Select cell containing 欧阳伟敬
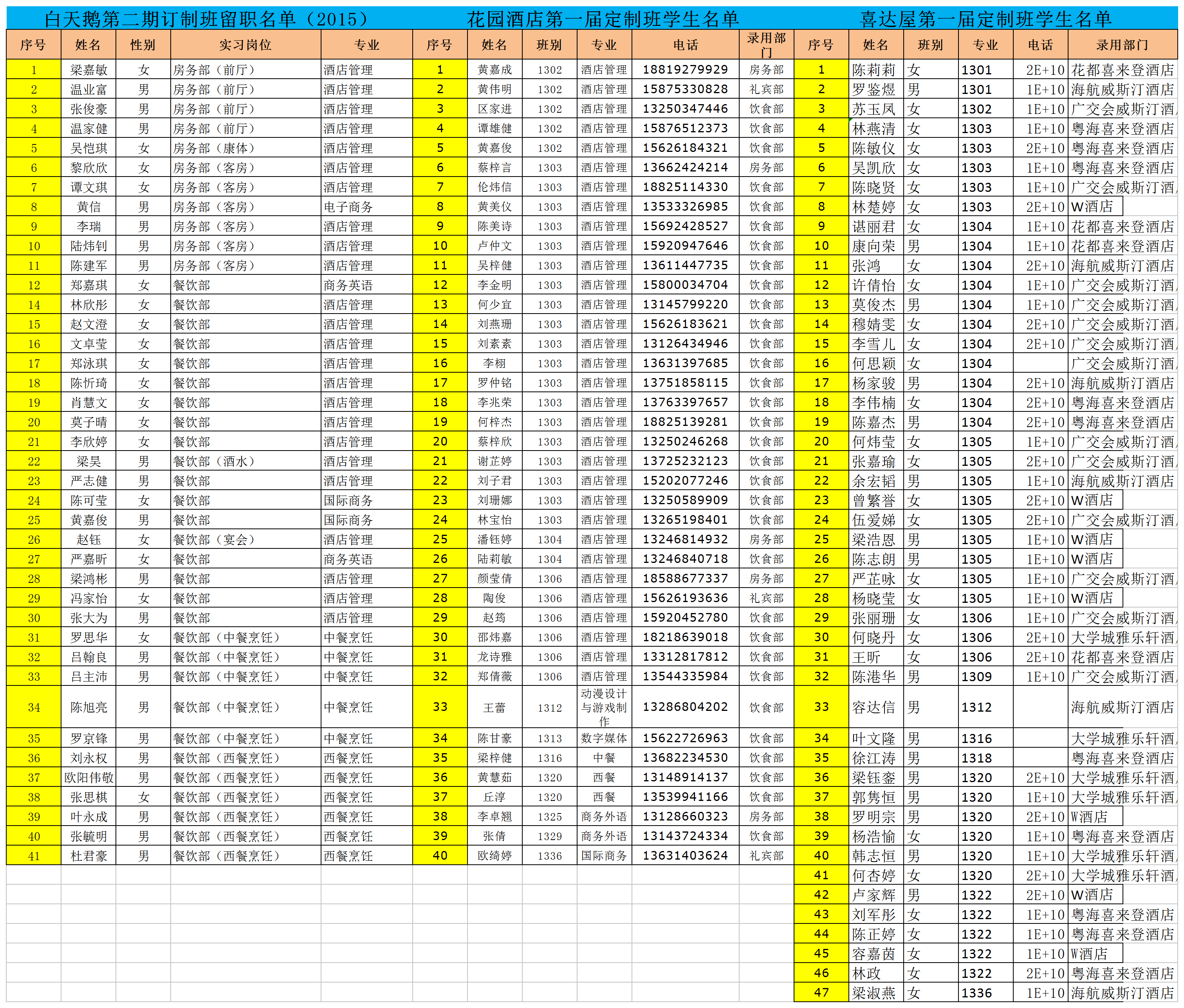Screen dimensions: 1184x1008 [x=88, y=778]
